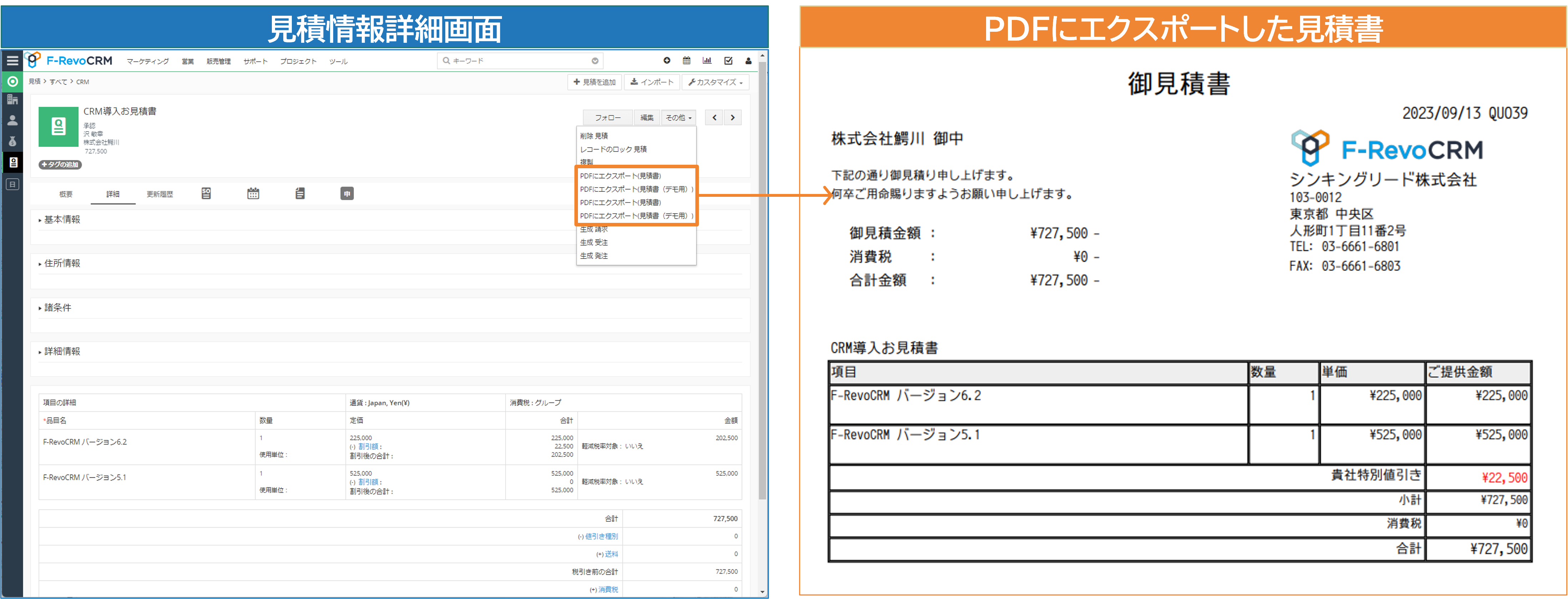1568x599 pixels.
Task: Click the インポート button
Action: pos(651,82)
